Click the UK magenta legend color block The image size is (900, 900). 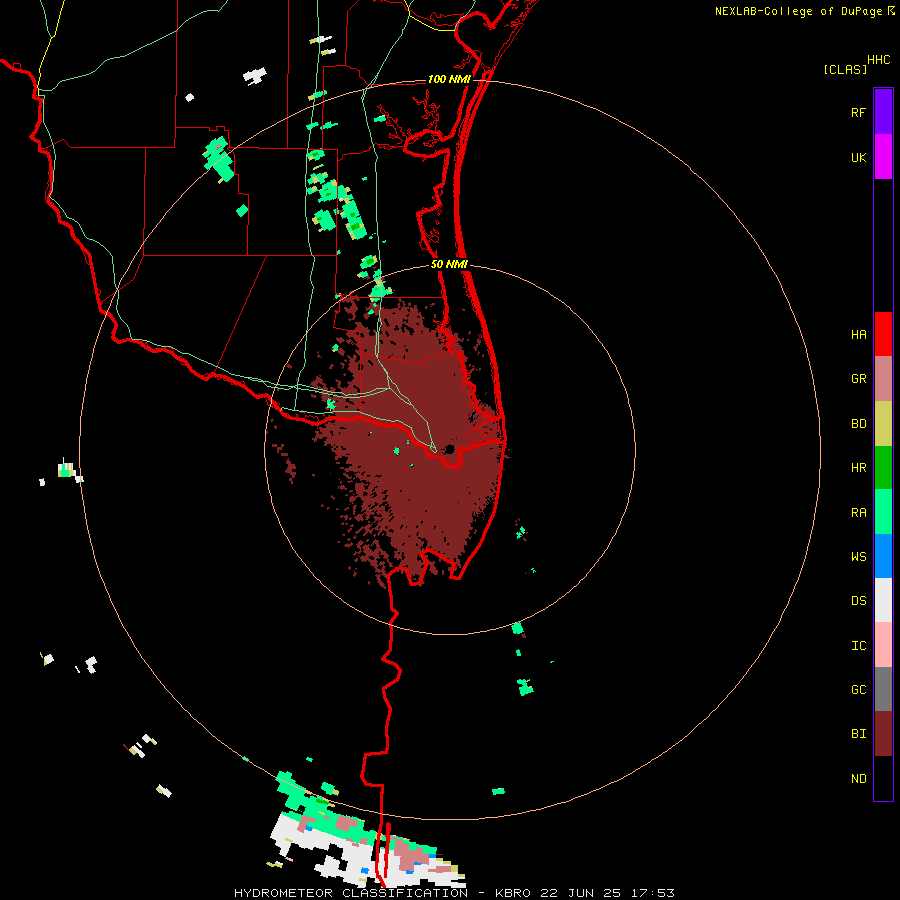[883, 157]
